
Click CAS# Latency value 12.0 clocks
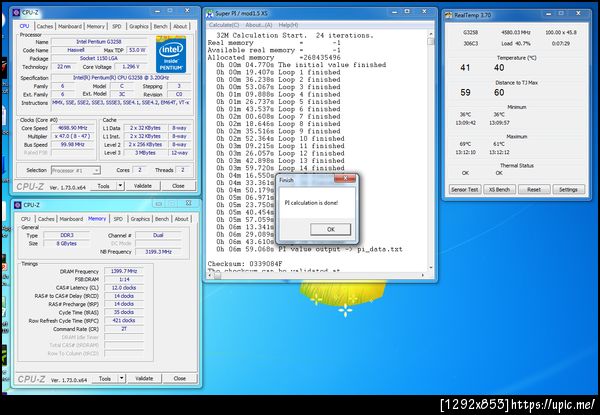pos(124,288)
